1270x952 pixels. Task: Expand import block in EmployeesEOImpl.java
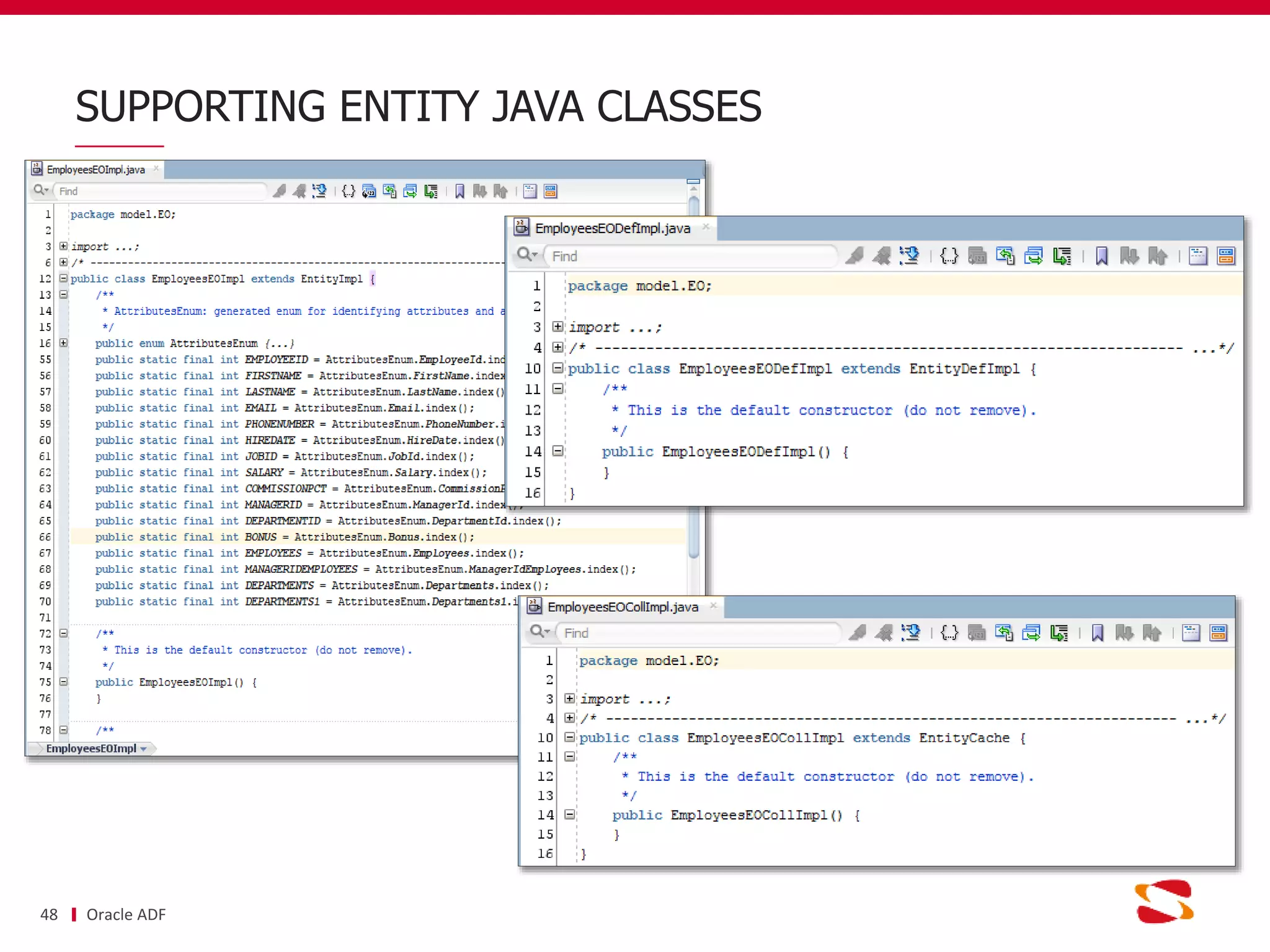coord(63,246)
